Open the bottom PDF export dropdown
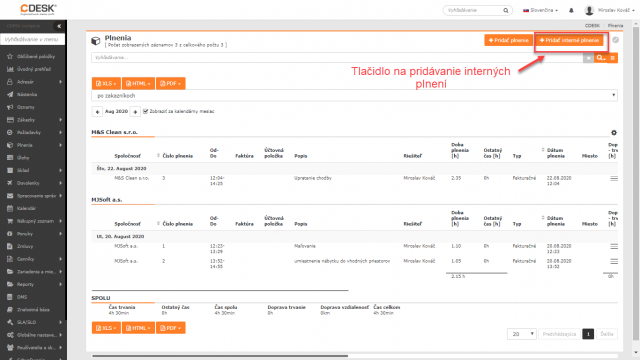This screenshot has height=360, width=640. click(171, 328)
